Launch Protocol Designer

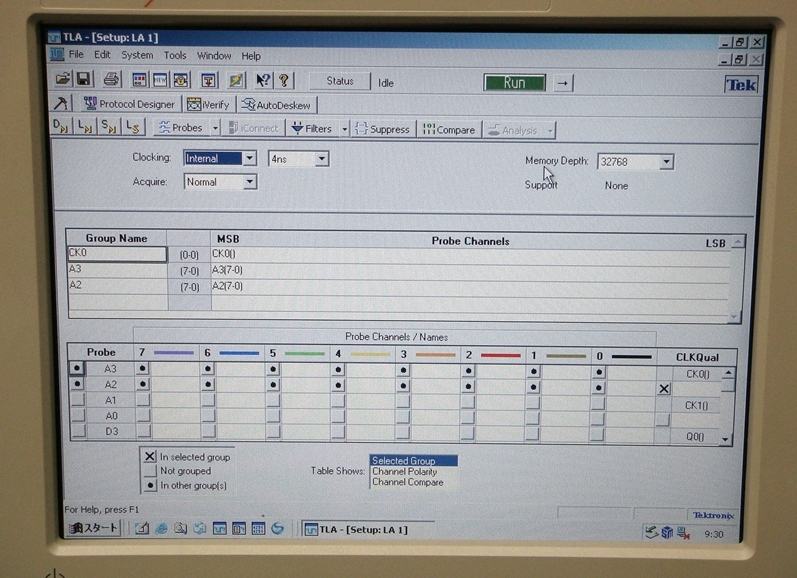click(x=130, y=104)
